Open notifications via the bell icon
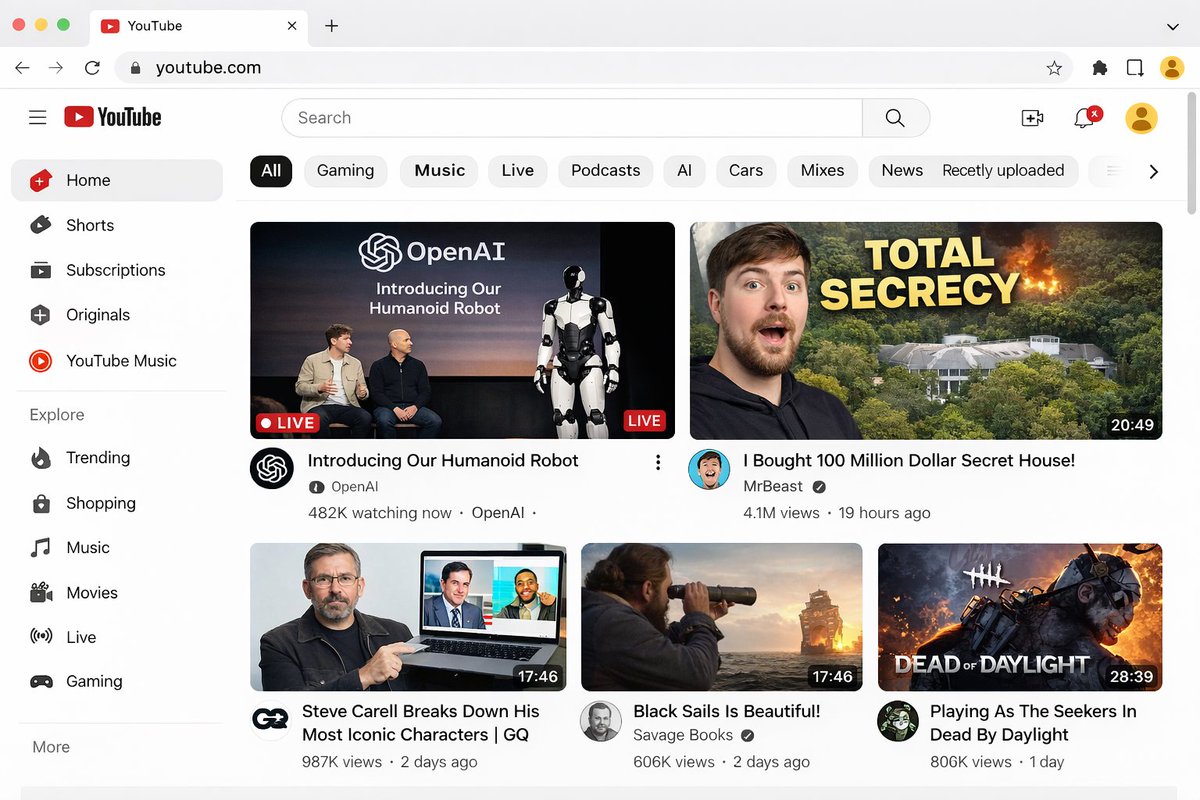This screenshot has height=800, width=1200. tap(1083, 117)
